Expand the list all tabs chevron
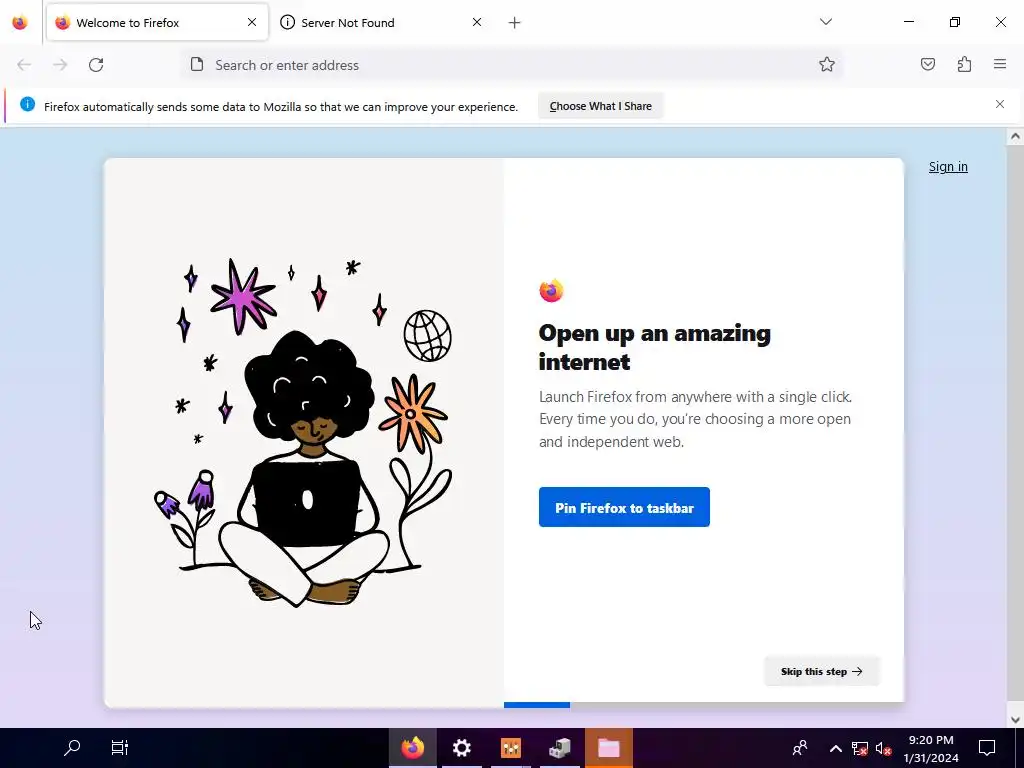1024x768 pixels. point(825,22)
